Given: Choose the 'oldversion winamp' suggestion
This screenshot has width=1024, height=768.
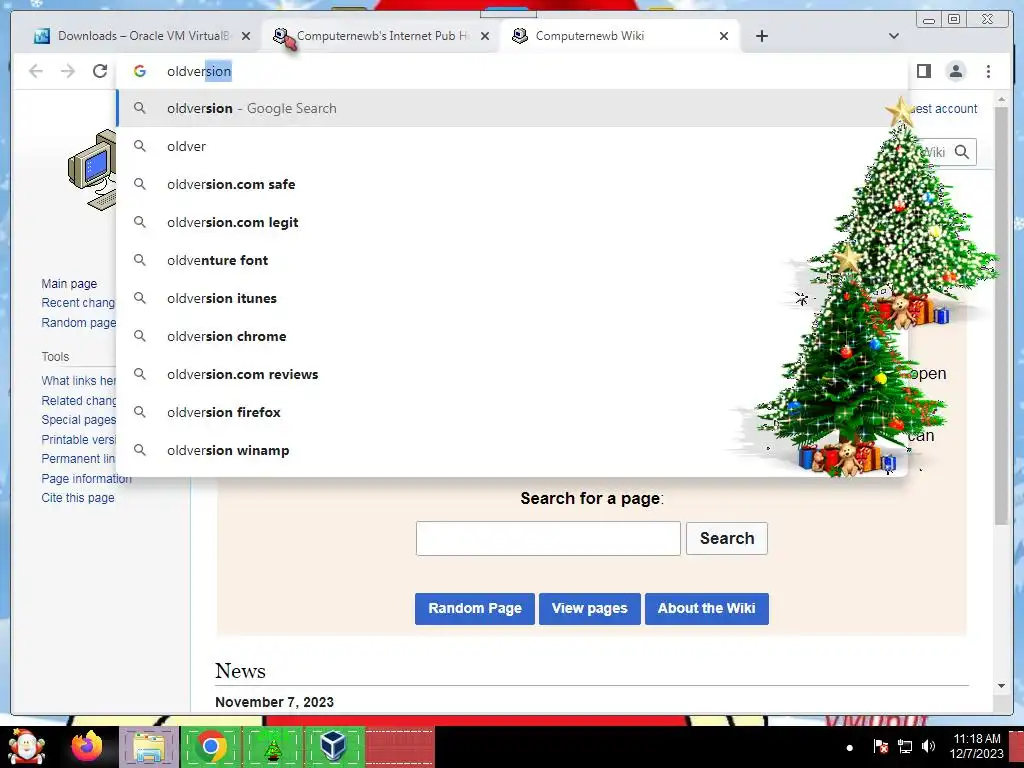Looking at the screenshot, I should pos(512,450).
